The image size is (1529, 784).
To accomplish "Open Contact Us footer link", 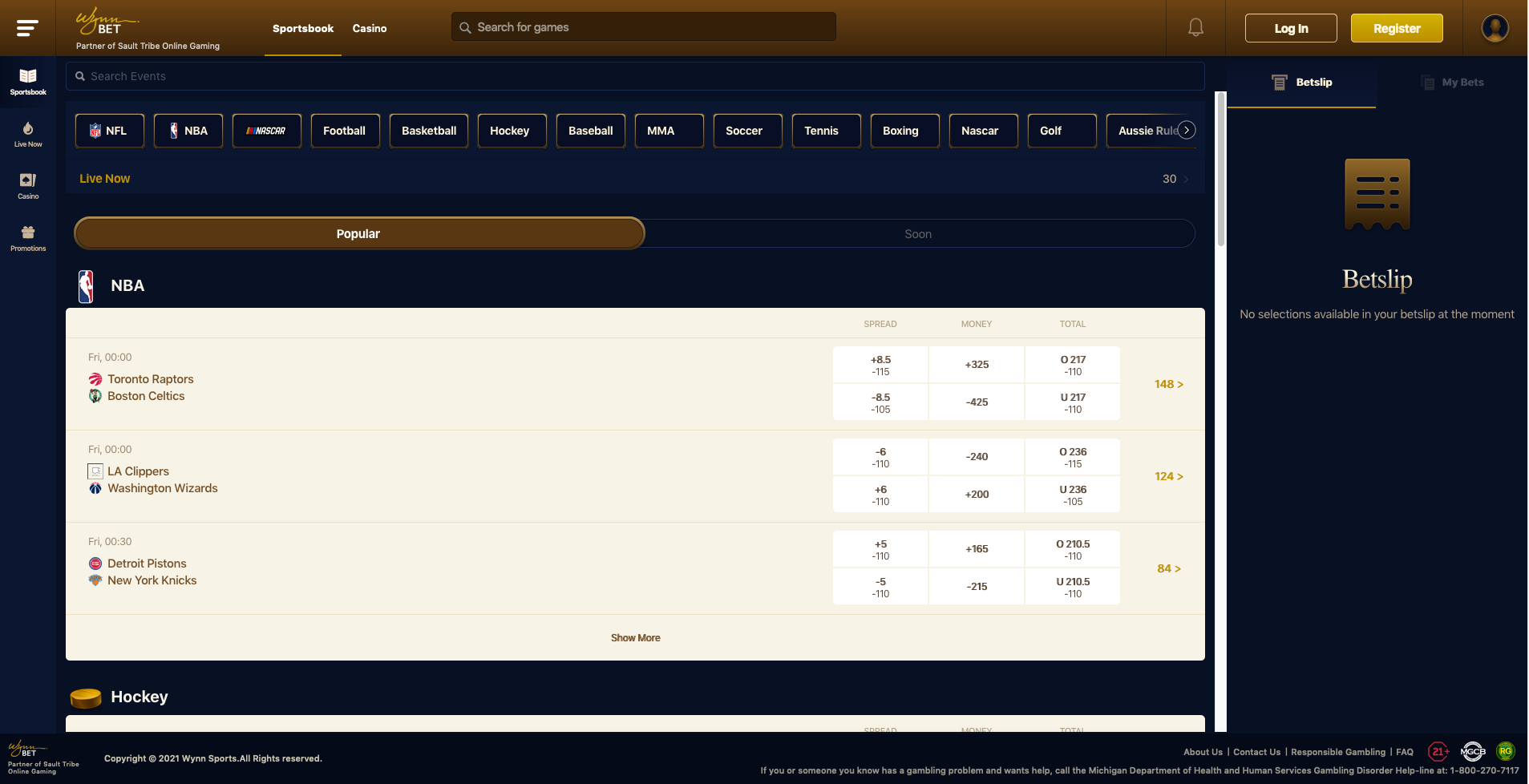I will (1256, 752).
